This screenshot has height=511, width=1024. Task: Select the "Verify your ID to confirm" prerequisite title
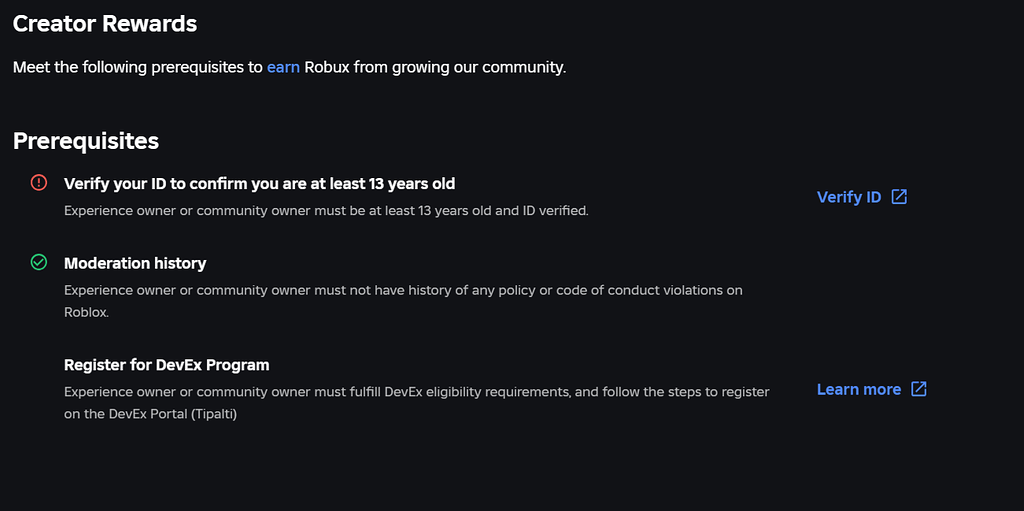(x=259, y=183)
